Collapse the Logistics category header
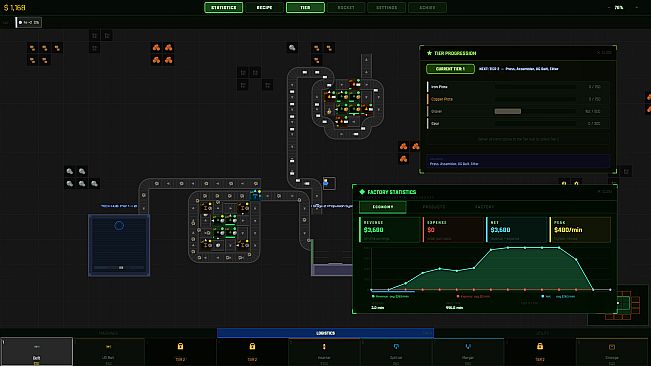 coord(326,333)
